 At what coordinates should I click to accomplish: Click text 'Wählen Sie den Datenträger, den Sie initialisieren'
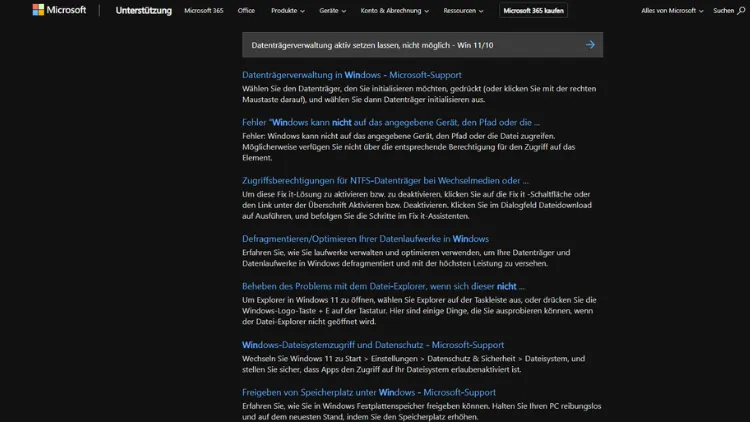328,89
